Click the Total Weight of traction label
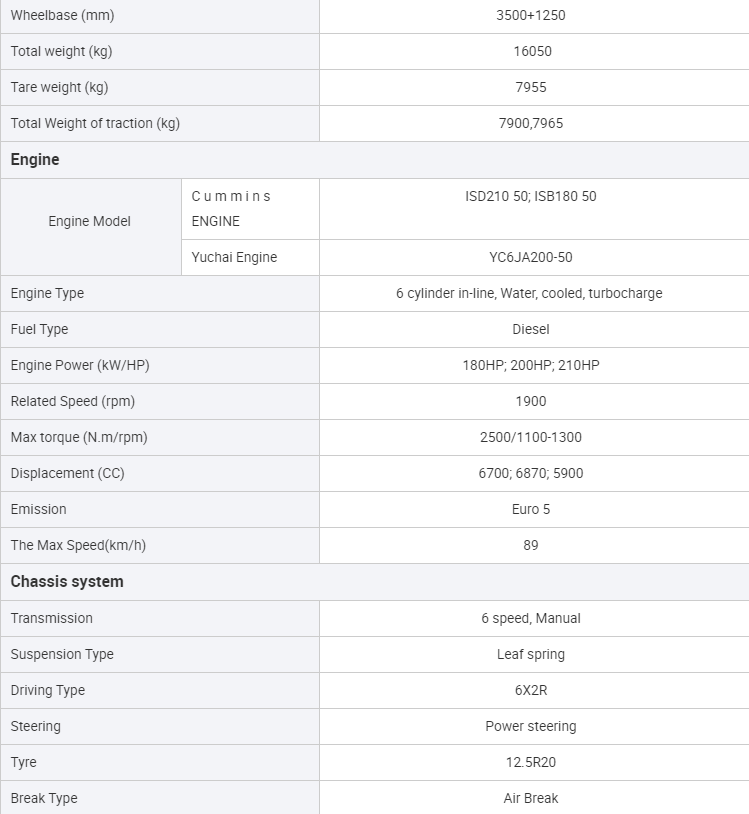Image resolution: width=749 pixels, height=814 pixels. (95, 124)
